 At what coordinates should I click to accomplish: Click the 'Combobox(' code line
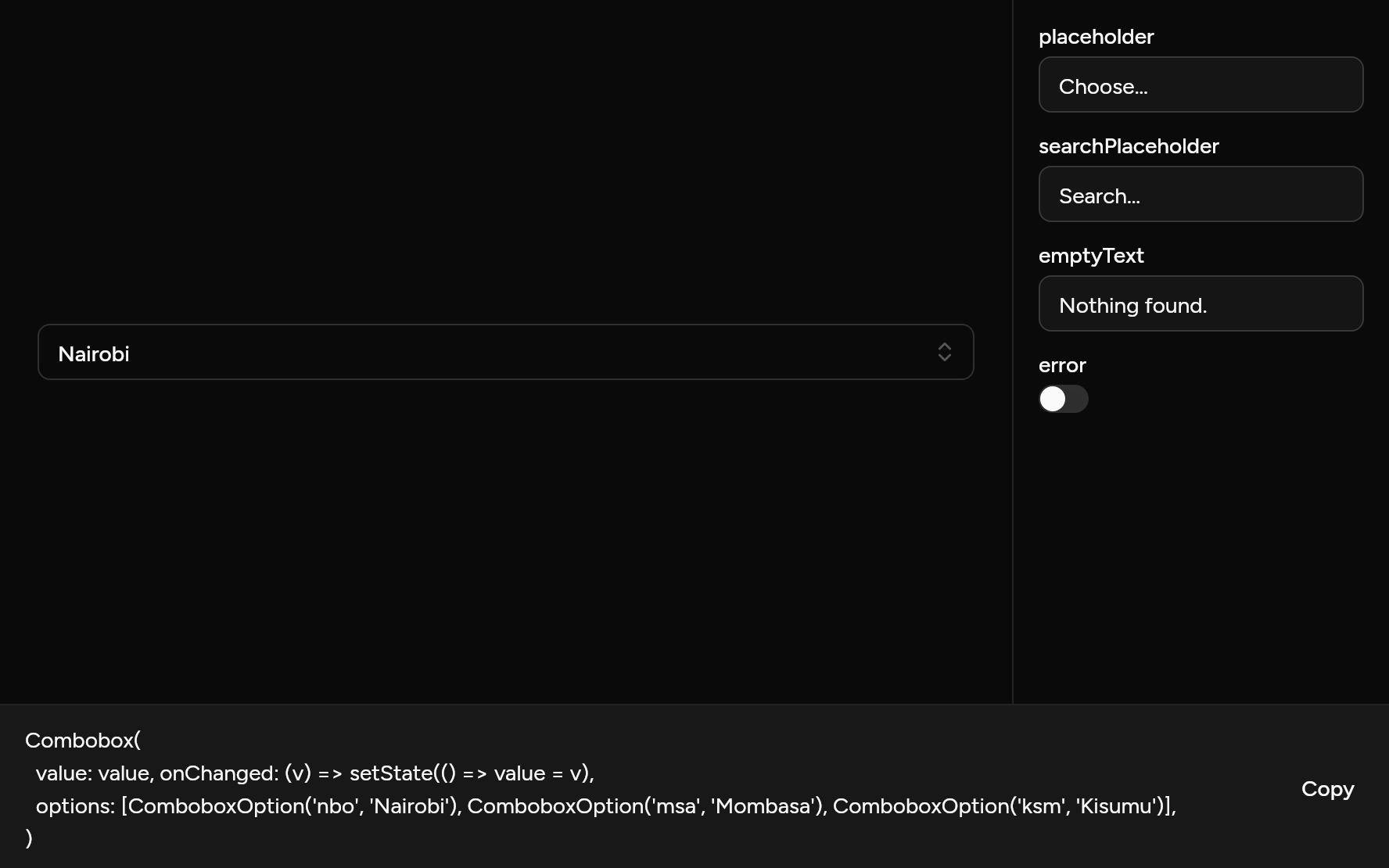point(83,740)
